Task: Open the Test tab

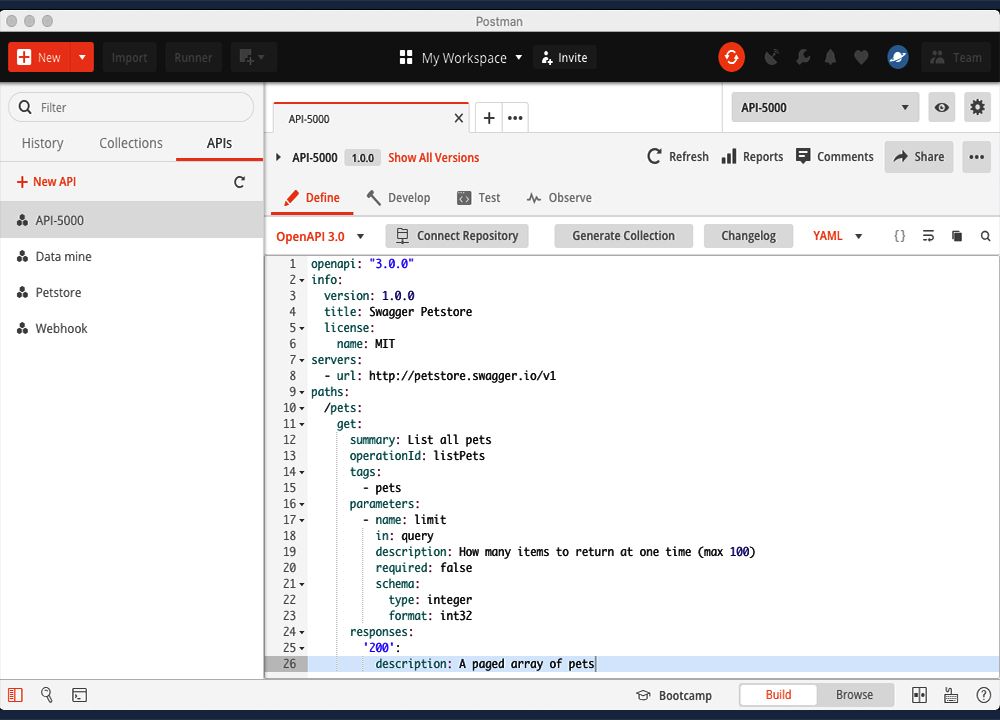Action: point(479,198)
